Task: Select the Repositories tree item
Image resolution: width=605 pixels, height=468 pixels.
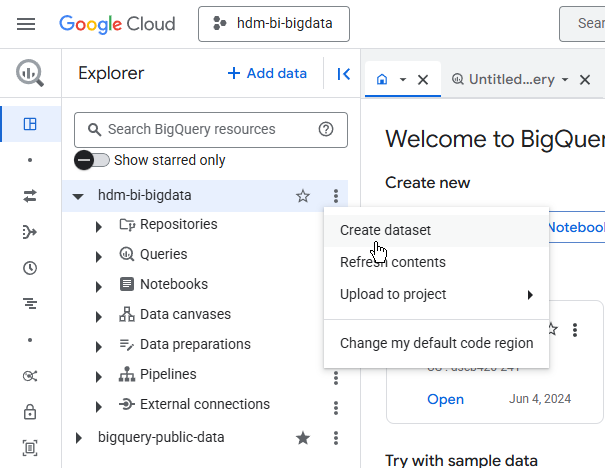Action: point(179,224)
